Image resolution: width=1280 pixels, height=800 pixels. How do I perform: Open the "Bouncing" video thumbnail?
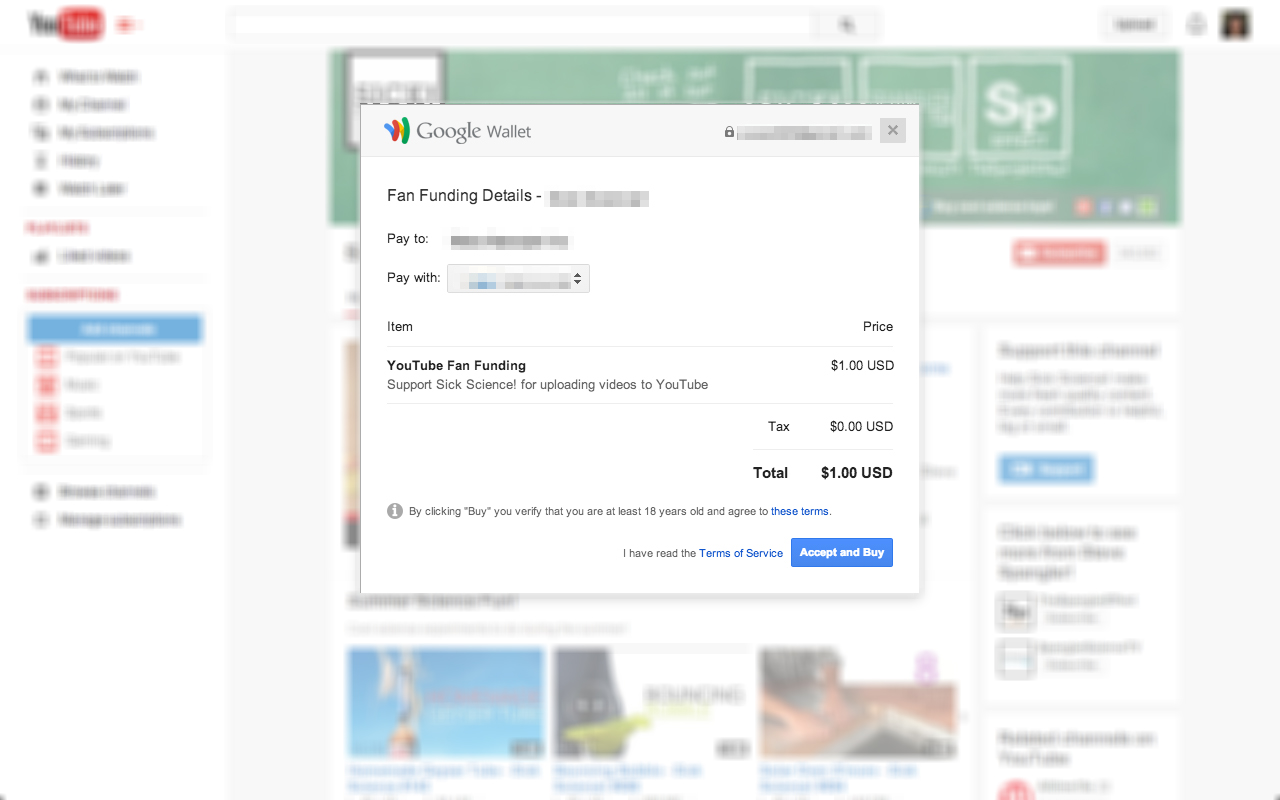(651, 702)
